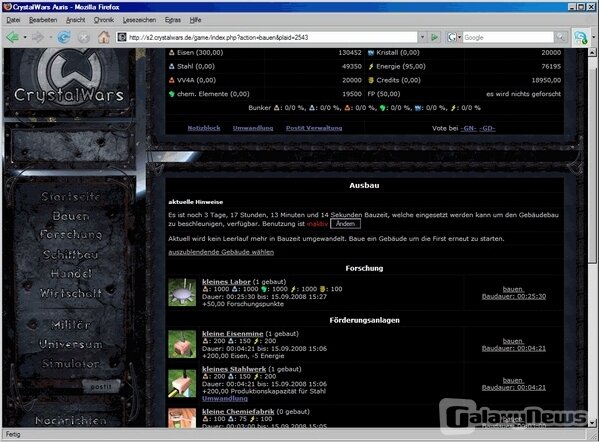Click the kleine Eisenmine building thumbnail
Image resolution: width=599 pixels, height=442 pixels.
pyautogui.click(x=182, y=344)
